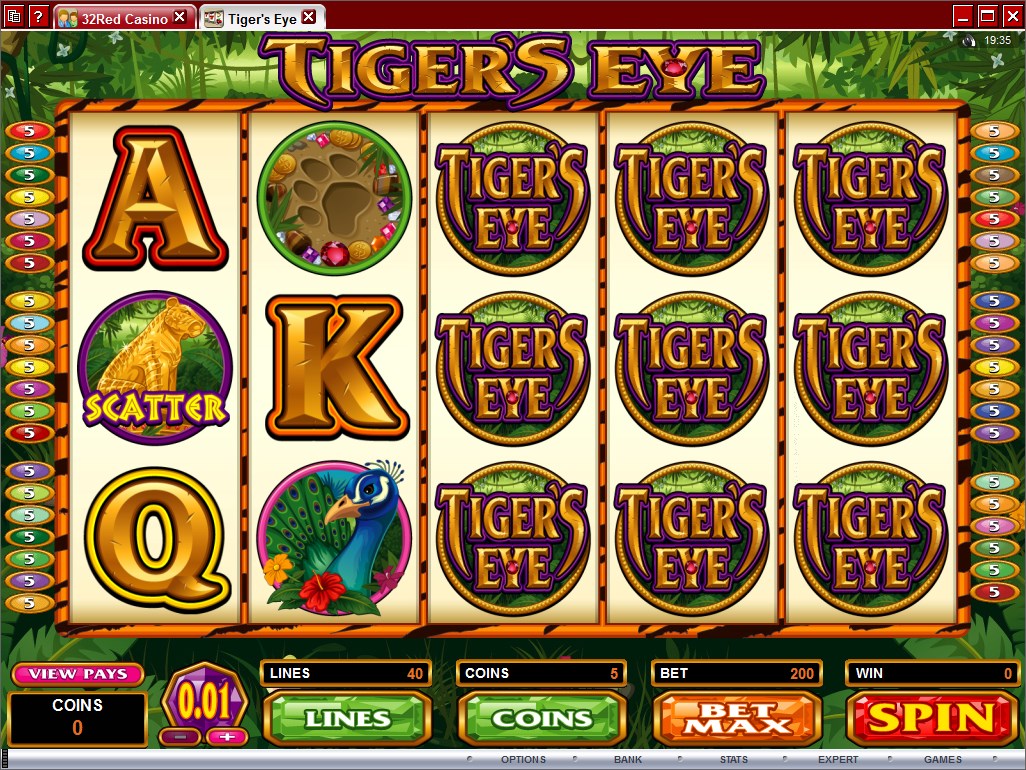Click the Scatter tiger symbol
Screen dimensions: 1026x770
[155, 368]
